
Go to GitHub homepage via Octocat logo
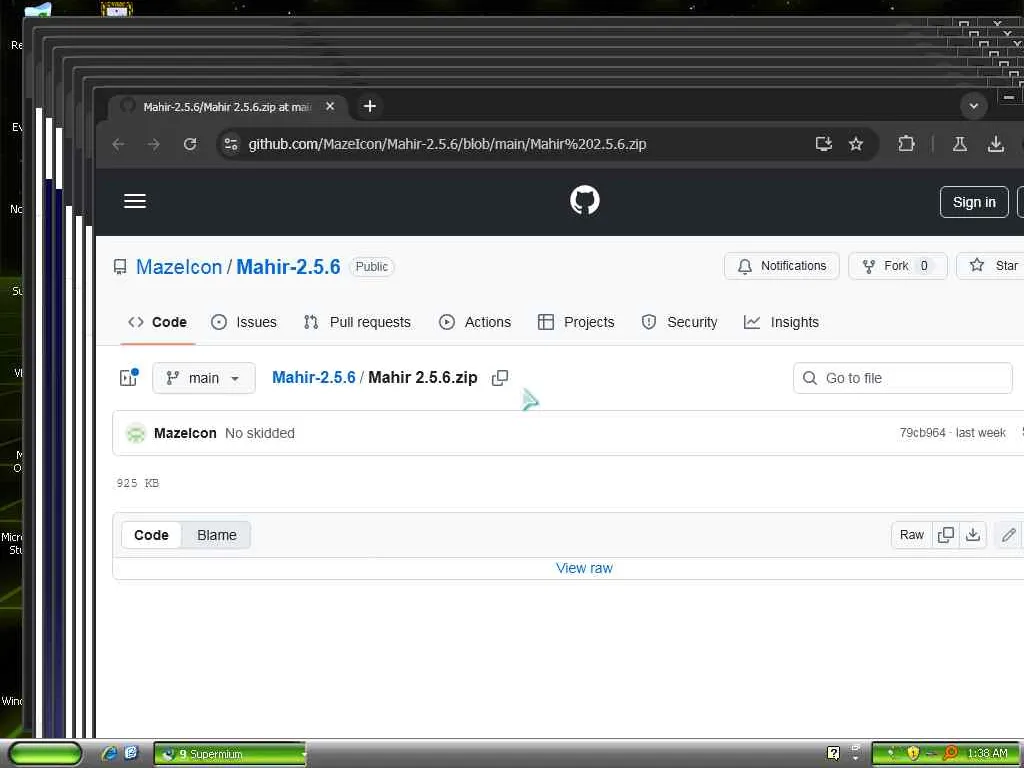pyautogui.click(x=584, y=200)
